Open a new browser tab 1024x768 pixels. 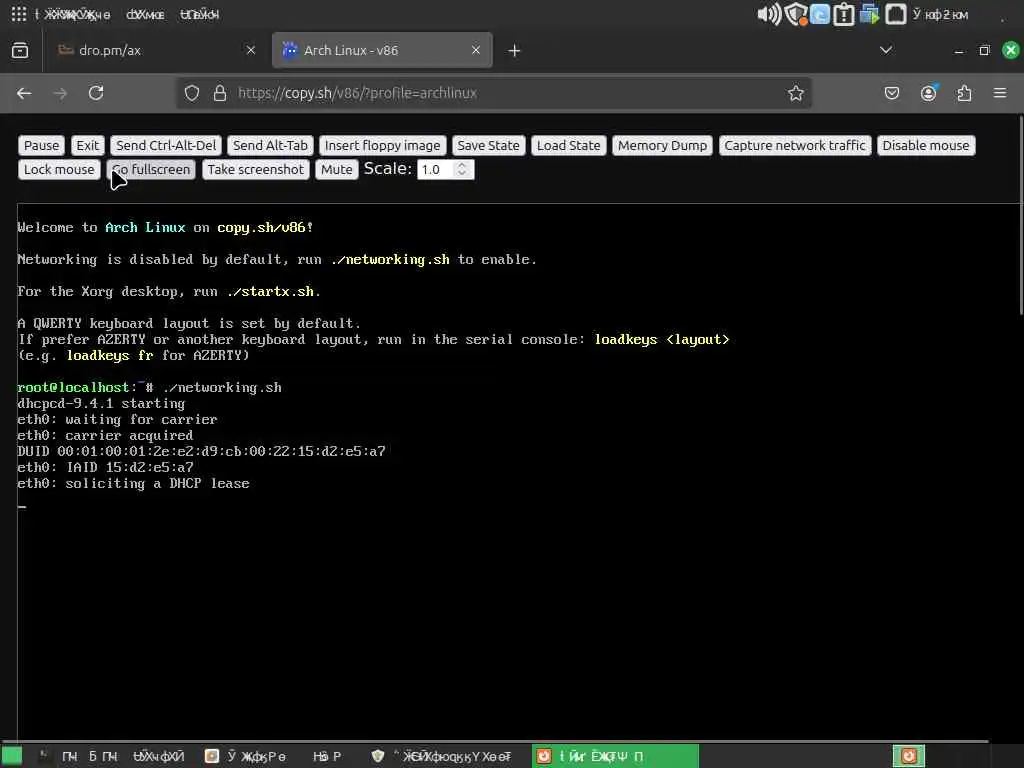tap(515, 50)
